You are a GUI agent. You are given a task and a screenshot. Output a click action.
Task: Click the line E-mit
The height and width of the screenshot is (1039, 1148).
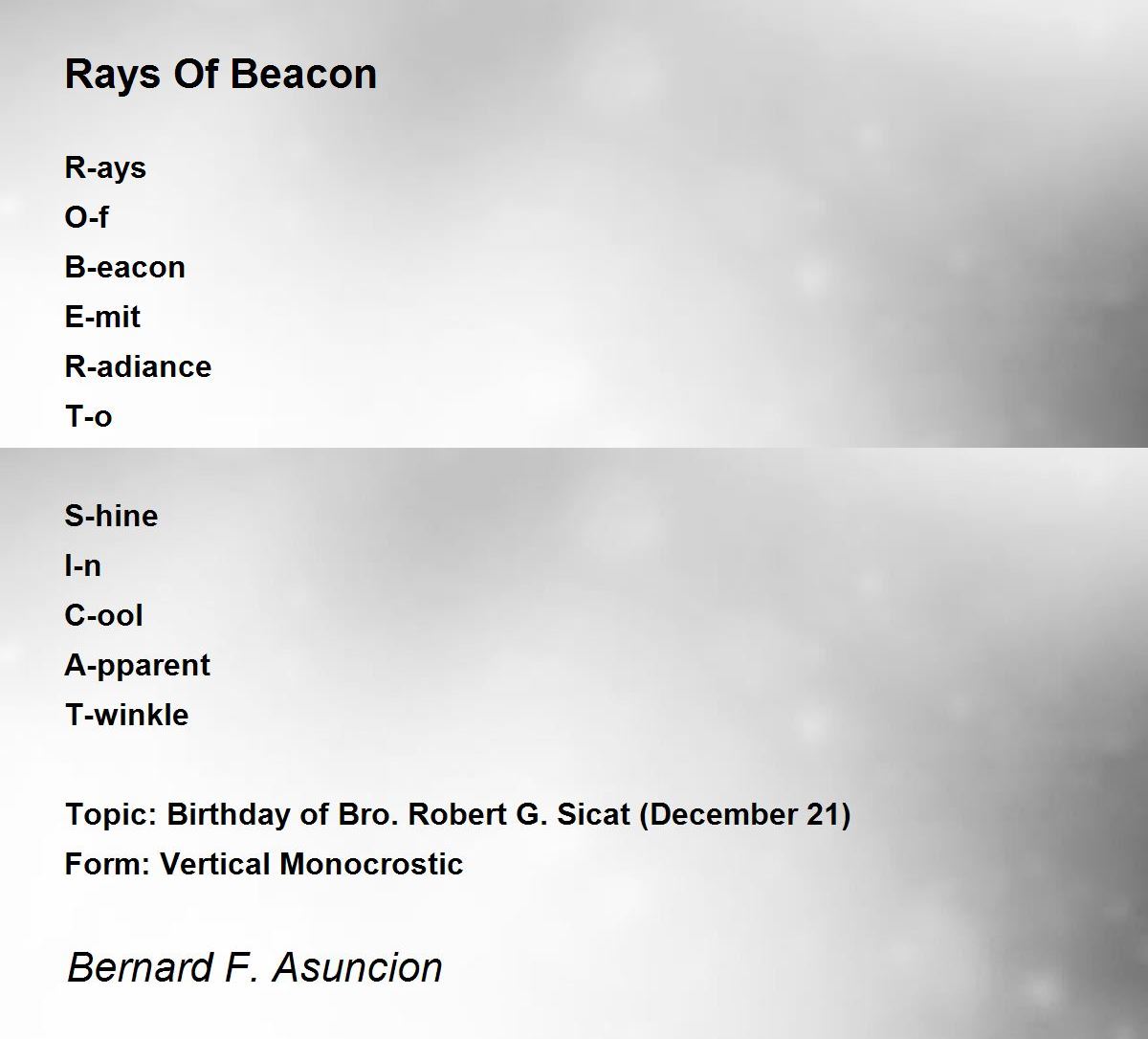click(x=102, y=317)
